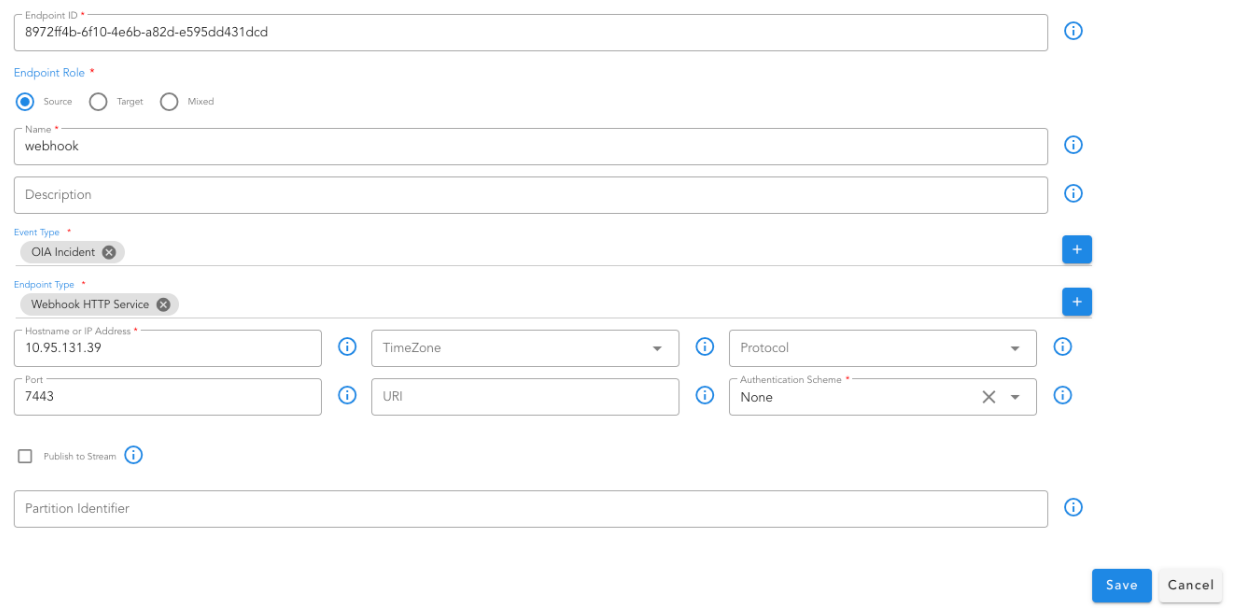Open info icon next to Name field
Image resolution: width=1235 pixels, height=616 pixels.
pos(1073,145)
